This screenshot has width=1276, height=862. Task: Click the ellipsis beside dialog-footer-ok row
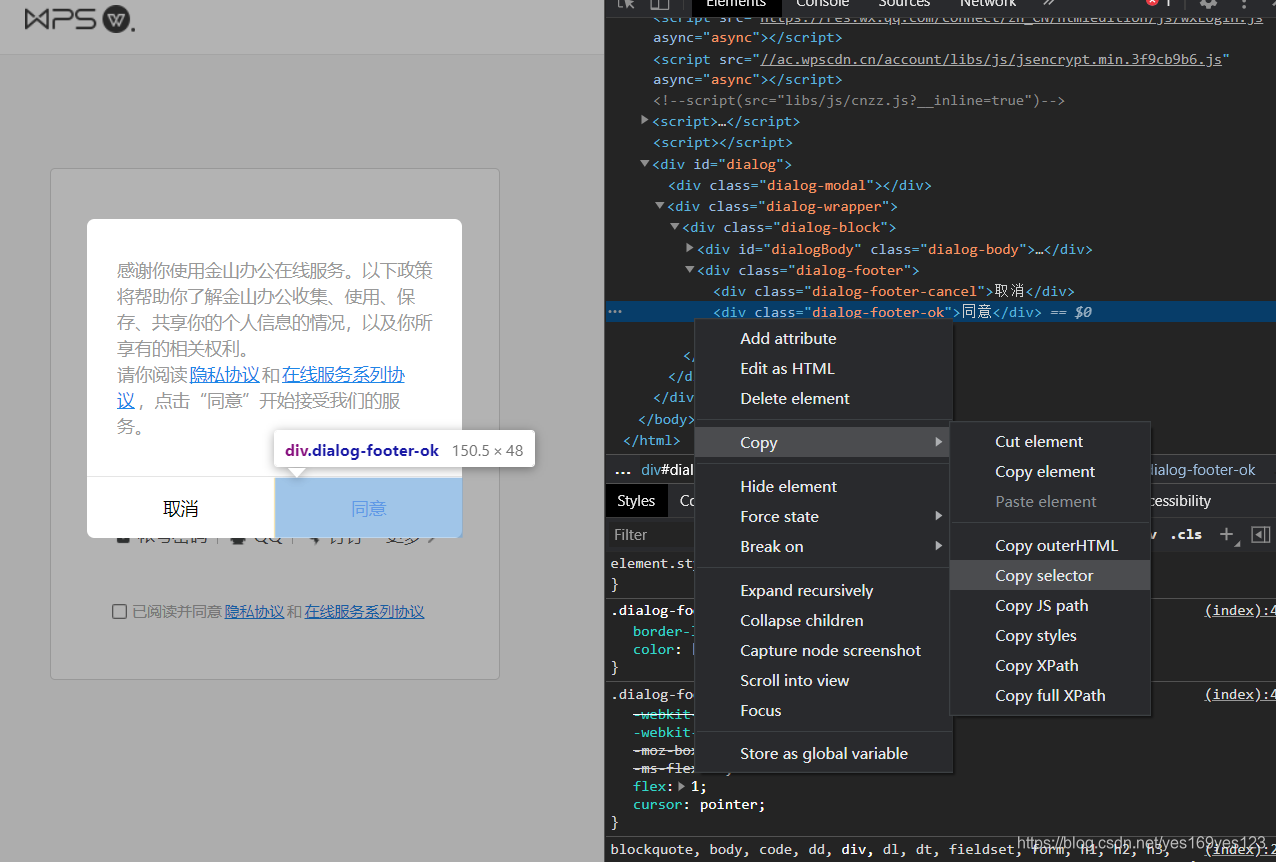(615, 312)
